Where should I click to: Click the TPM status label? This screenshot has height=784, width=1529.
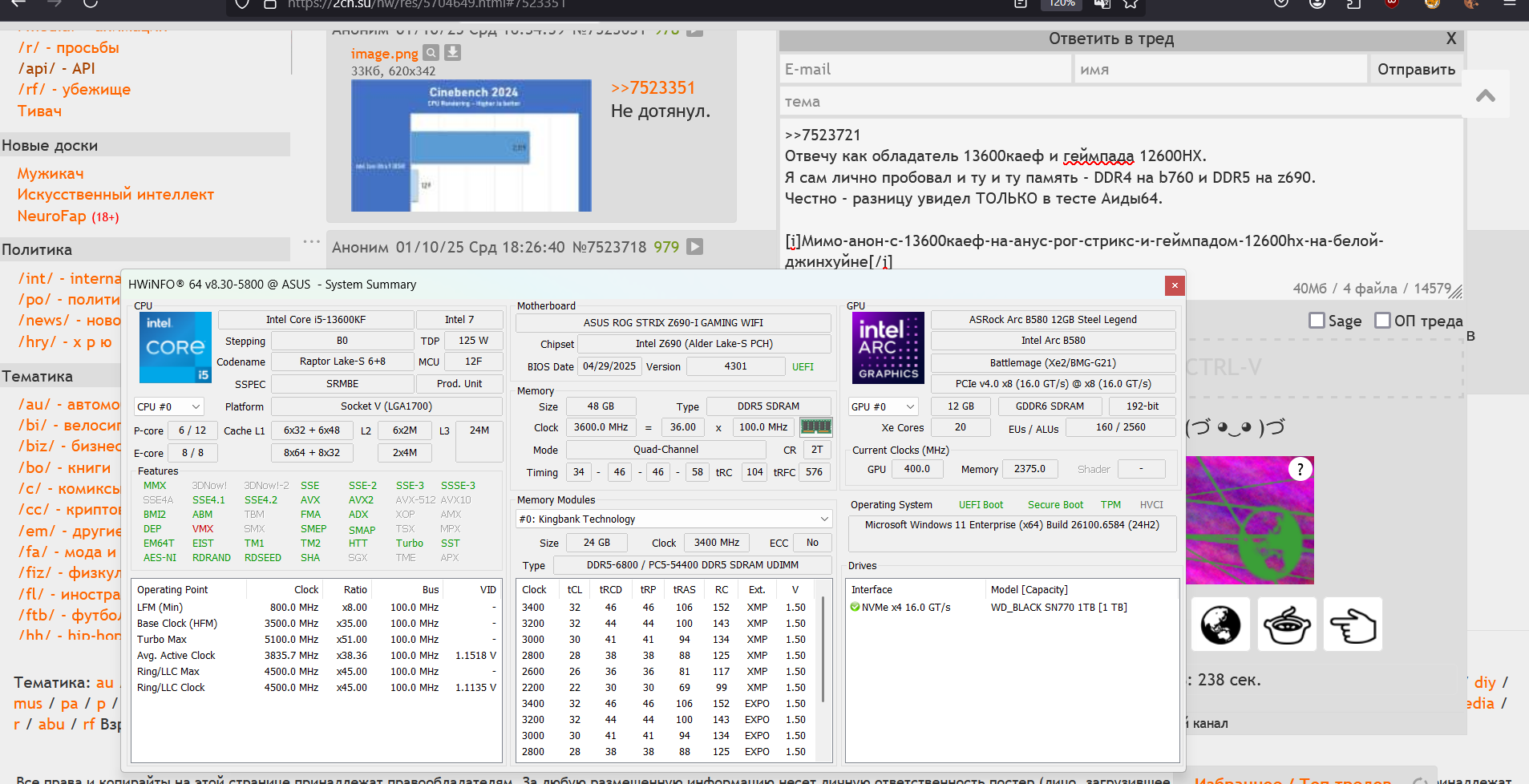tap(1110, 504)
